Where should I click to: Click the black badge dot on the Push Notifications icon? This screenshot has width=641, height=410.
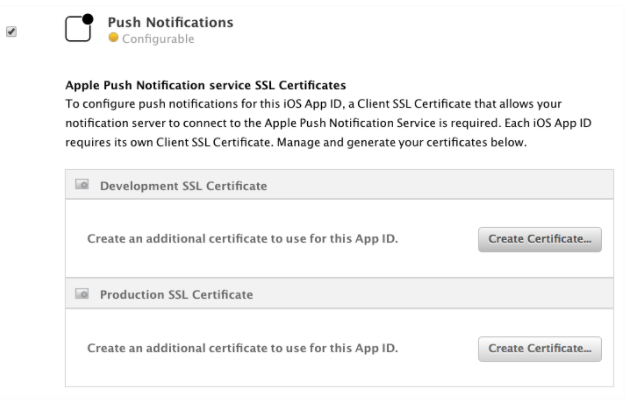click(87, 18)
